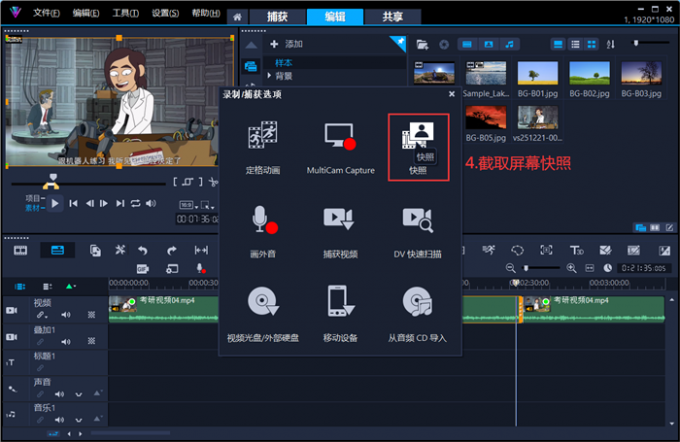The height and width of the screenshot is (442, 680).
Task: Import from 视频光盘/外部硬盘
Action: click(263, 315)
